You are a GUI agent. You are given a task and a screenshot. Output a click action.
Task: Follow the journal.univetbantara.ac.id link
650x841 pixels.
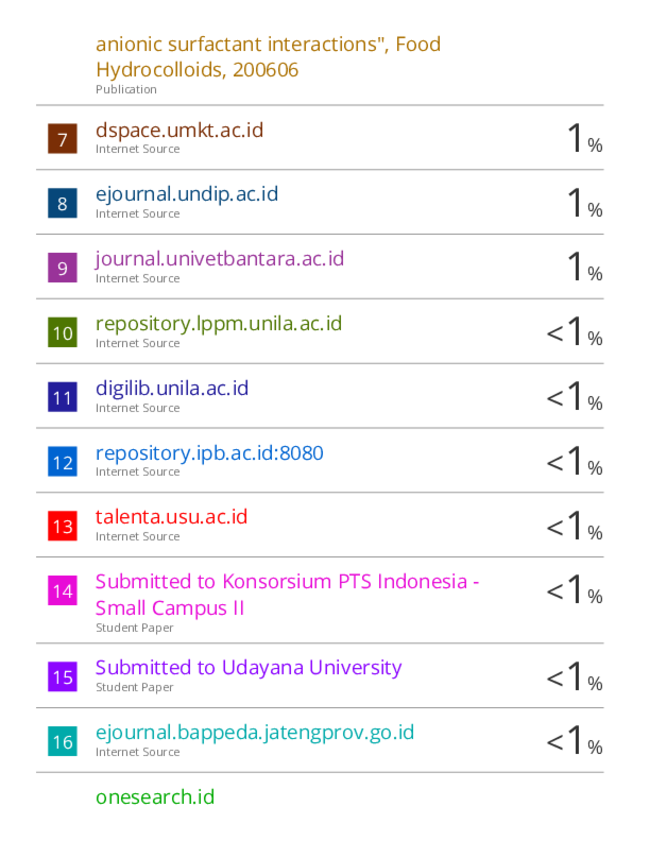(x=220, y=259)
